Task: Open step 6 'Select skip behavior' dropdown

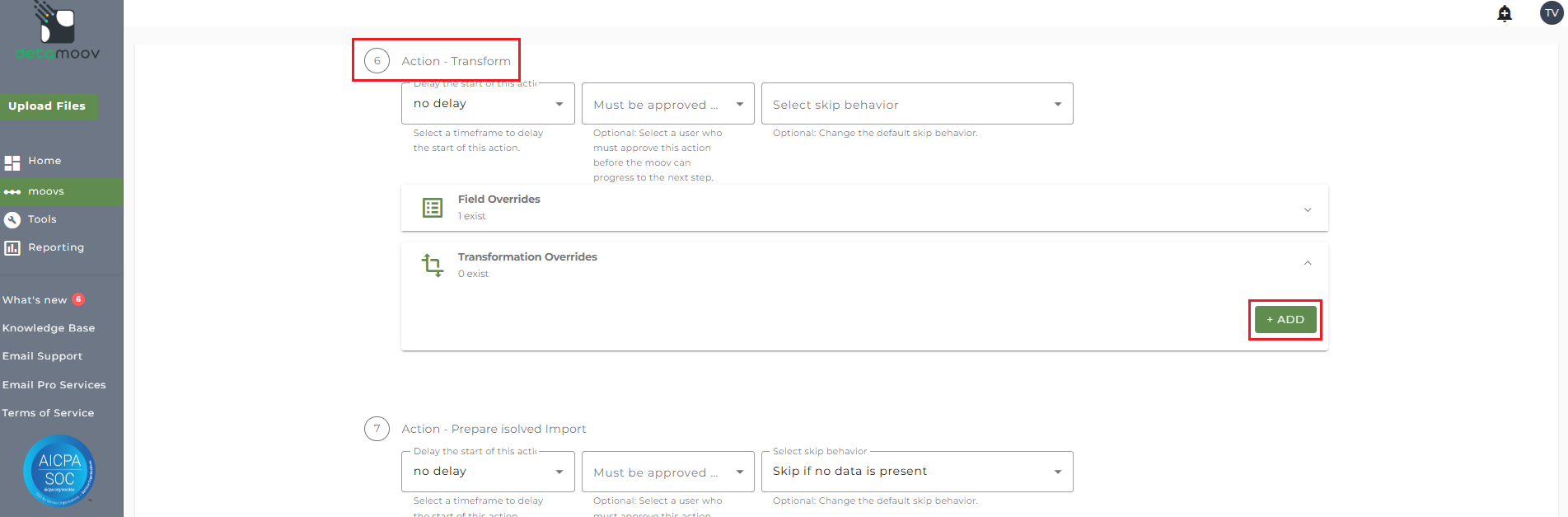Action: click(x=916, y=104)
